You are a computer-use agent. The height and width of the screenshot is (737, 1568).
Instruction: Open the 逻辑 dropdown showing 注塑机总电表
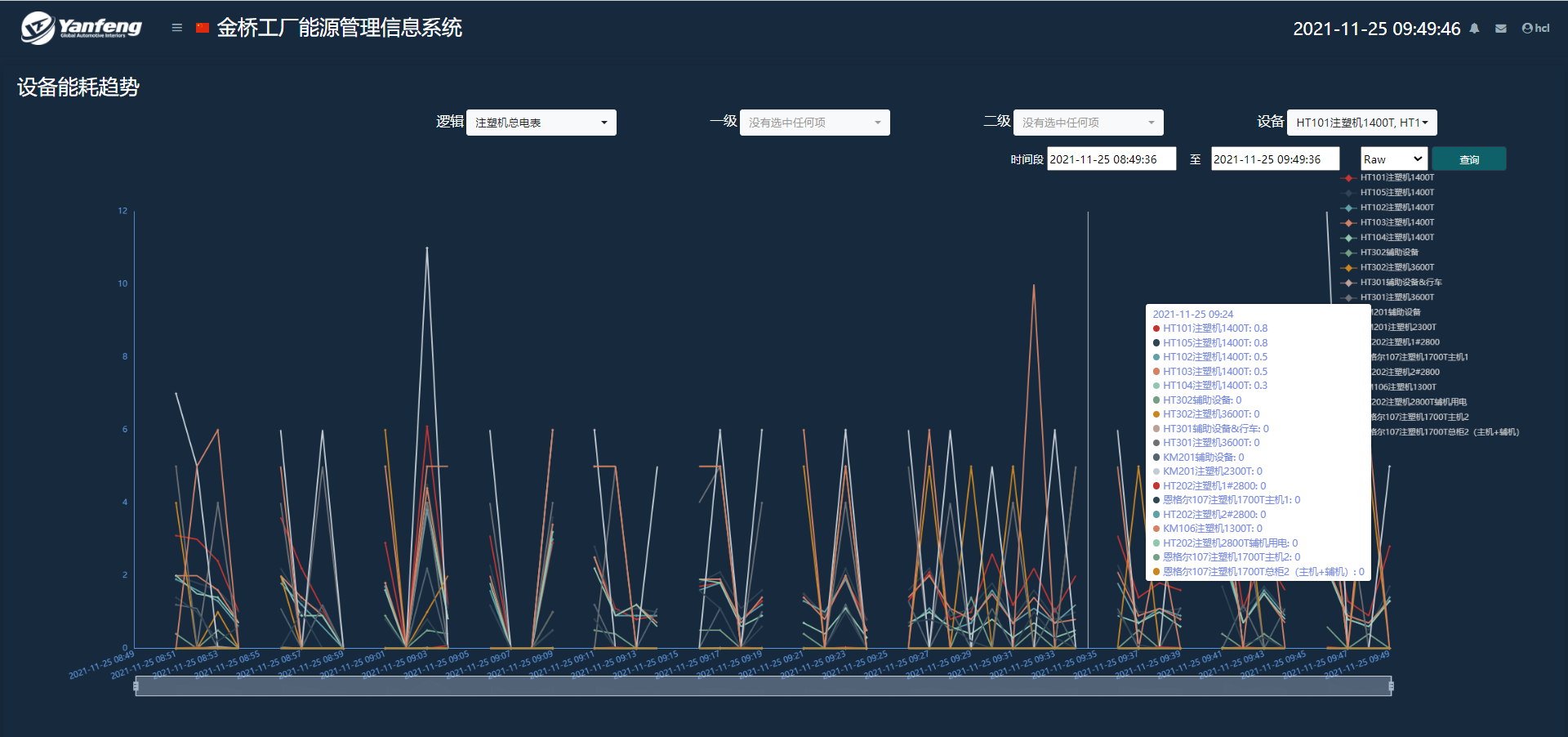coord(541,123)
